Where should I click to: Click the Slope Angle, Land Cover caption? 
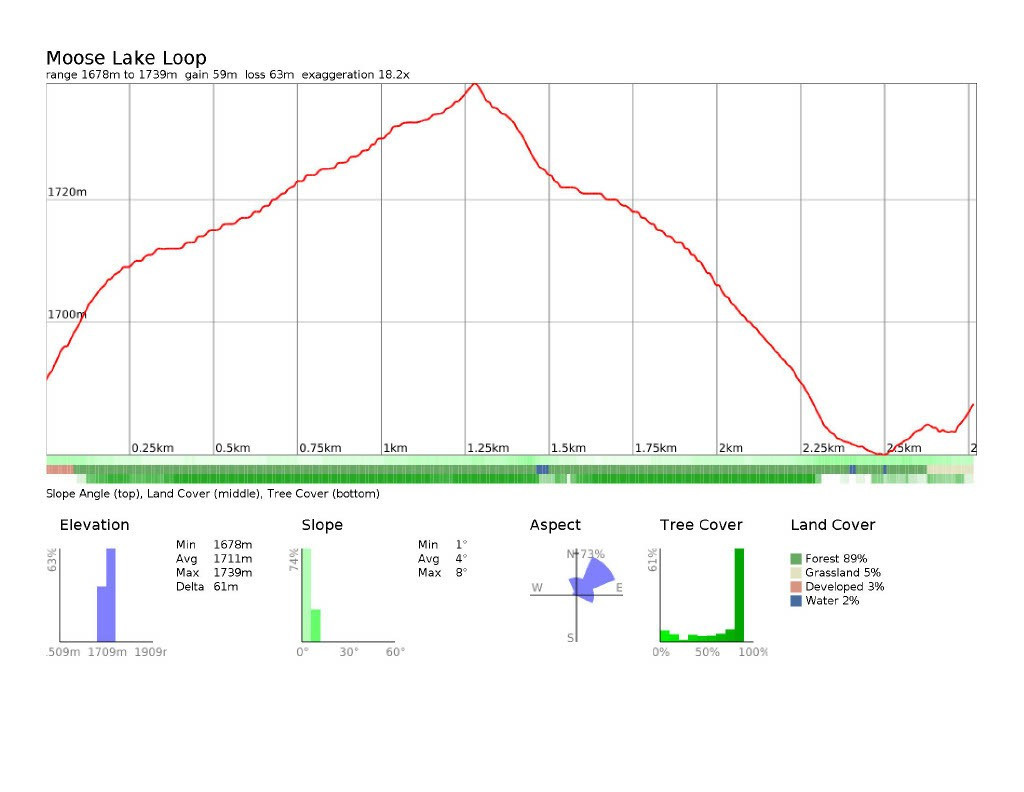pos(213,494)
